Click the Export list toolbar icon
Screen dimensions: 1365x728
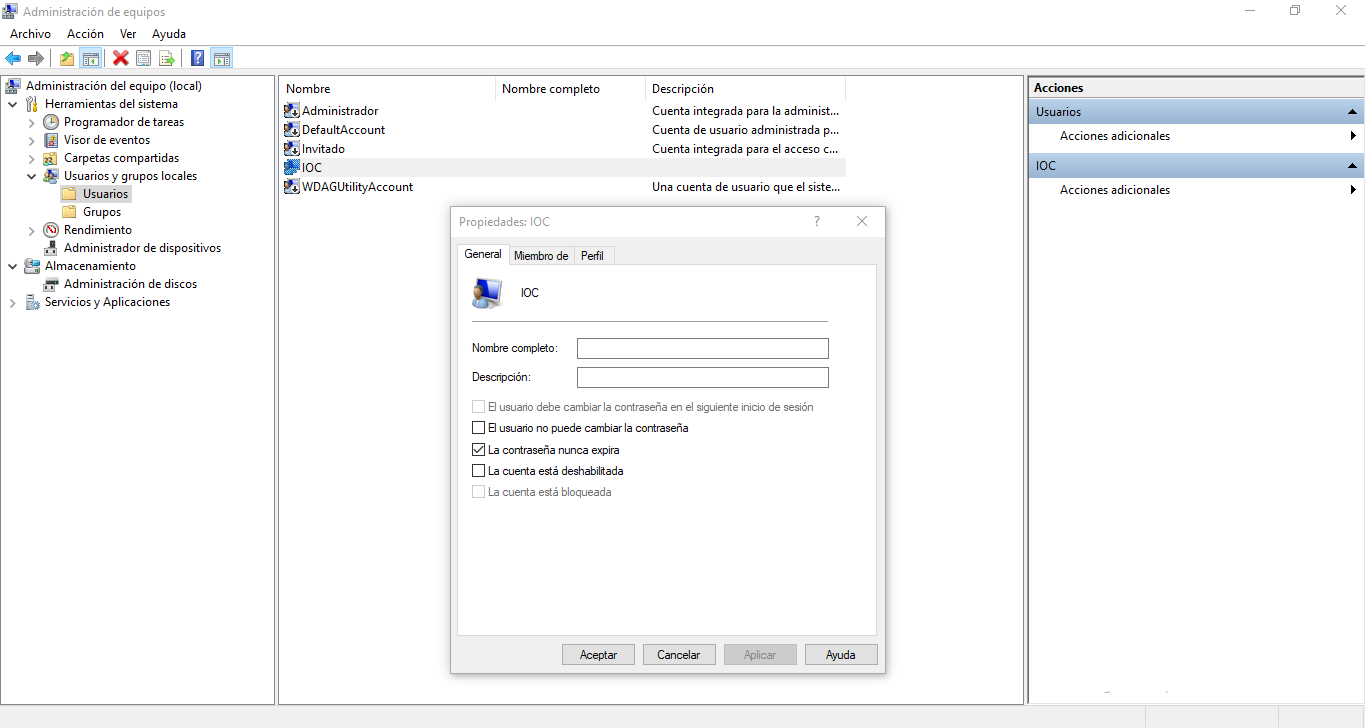[167, 59]
